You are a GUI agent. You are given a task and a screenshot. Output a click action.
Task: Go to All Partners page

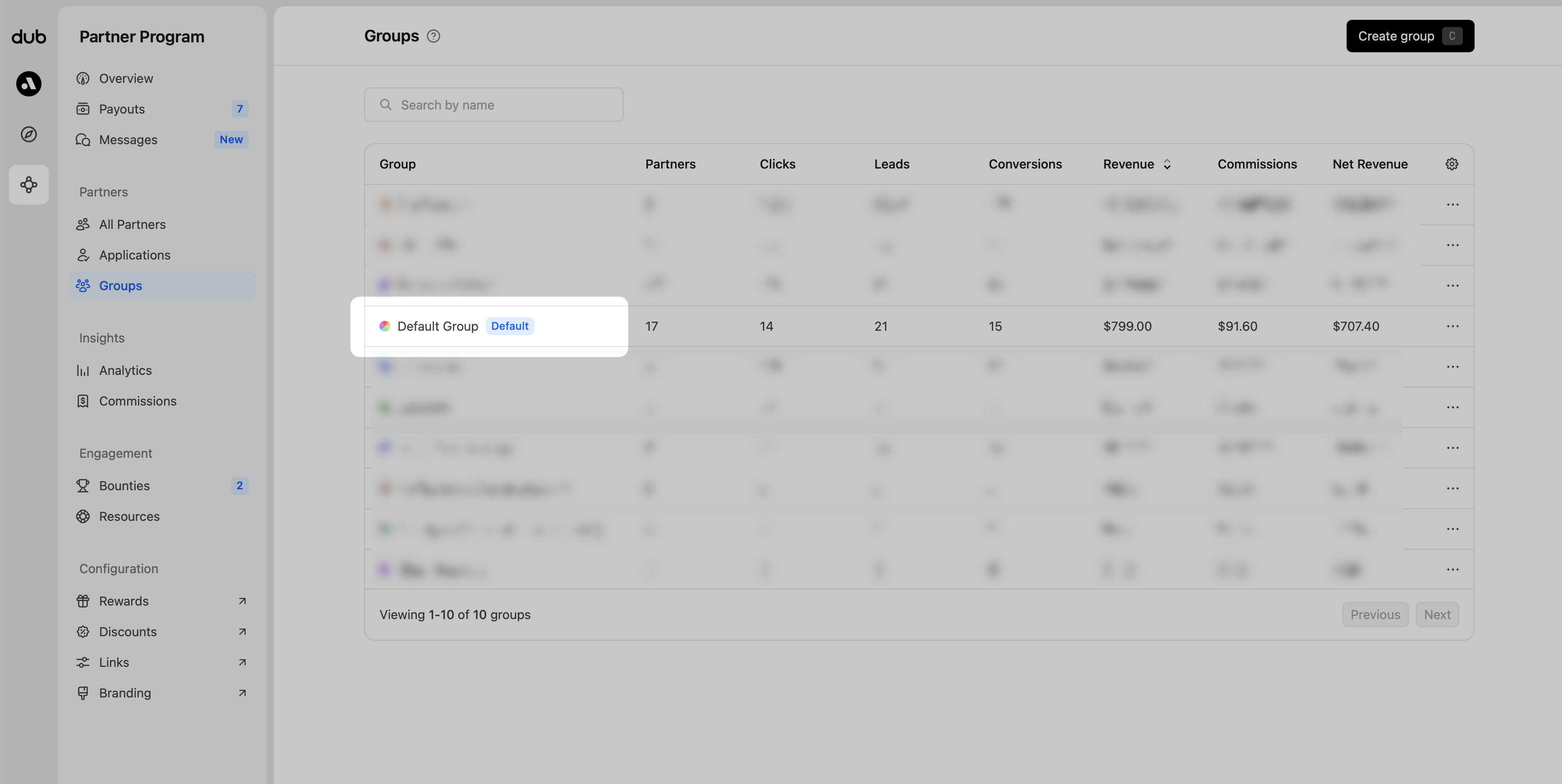click(132, 224)
